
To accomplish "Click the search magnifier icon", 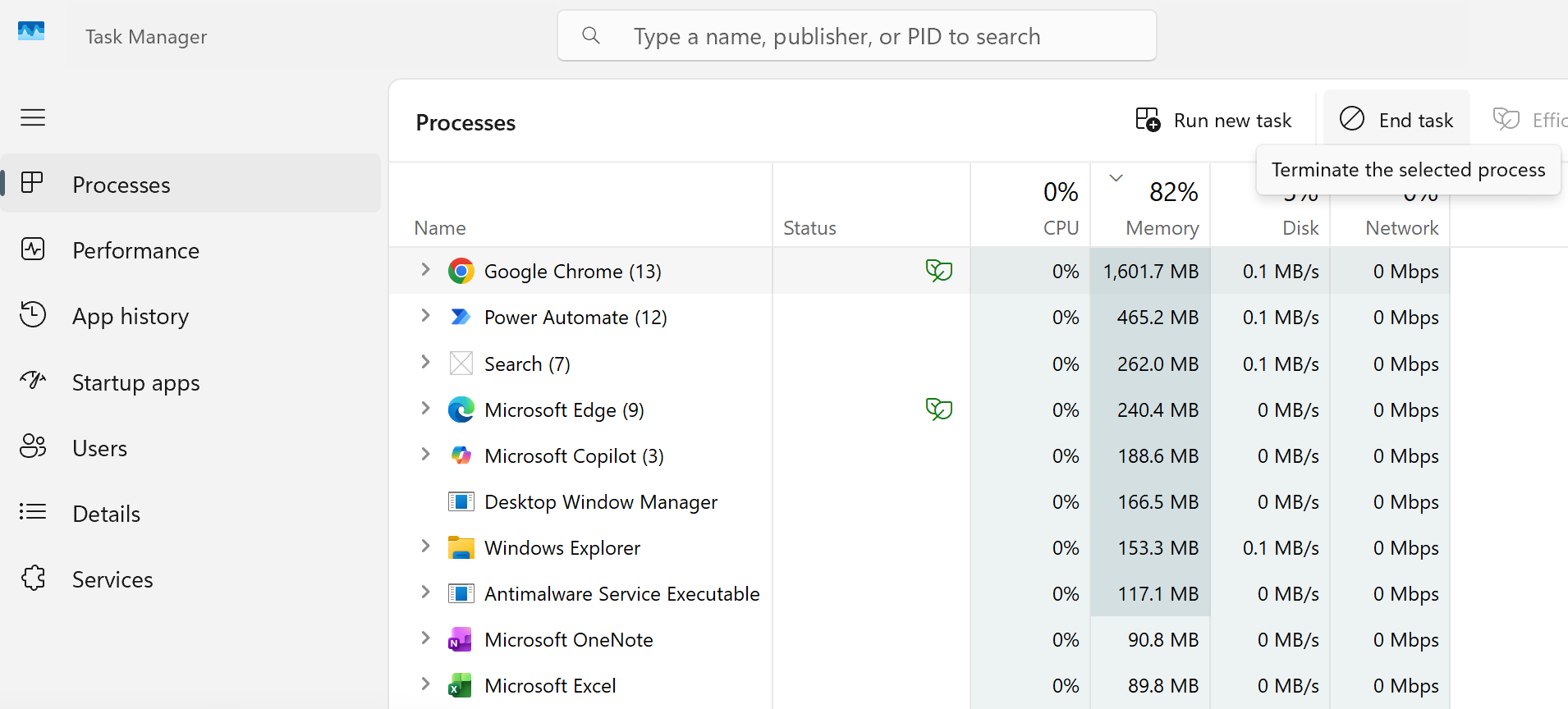I will (x=591, y=35).
